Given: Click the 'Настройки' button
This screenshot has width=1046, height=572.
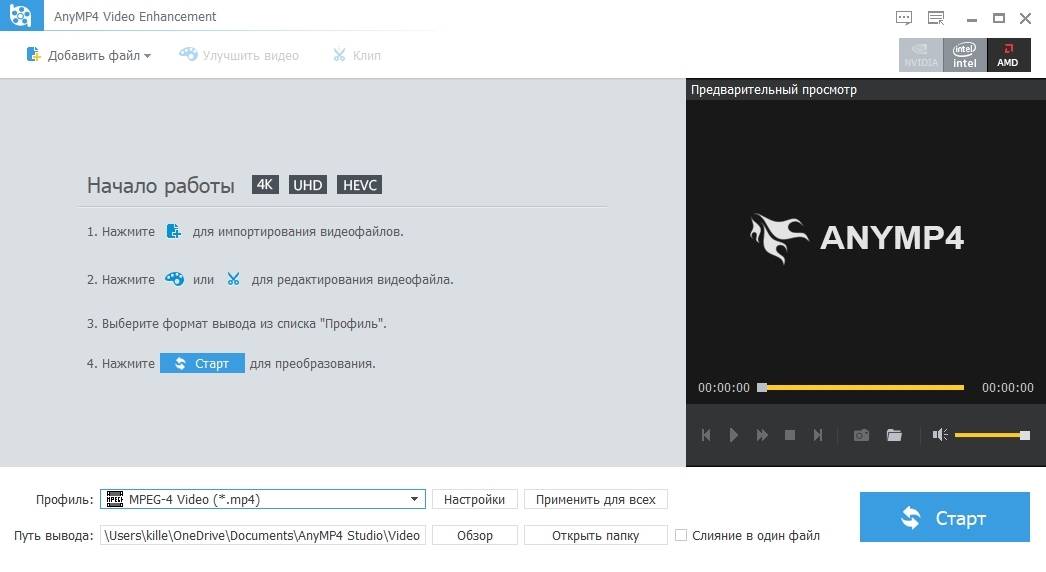Looking at the screenshot, I should (475, 499).
